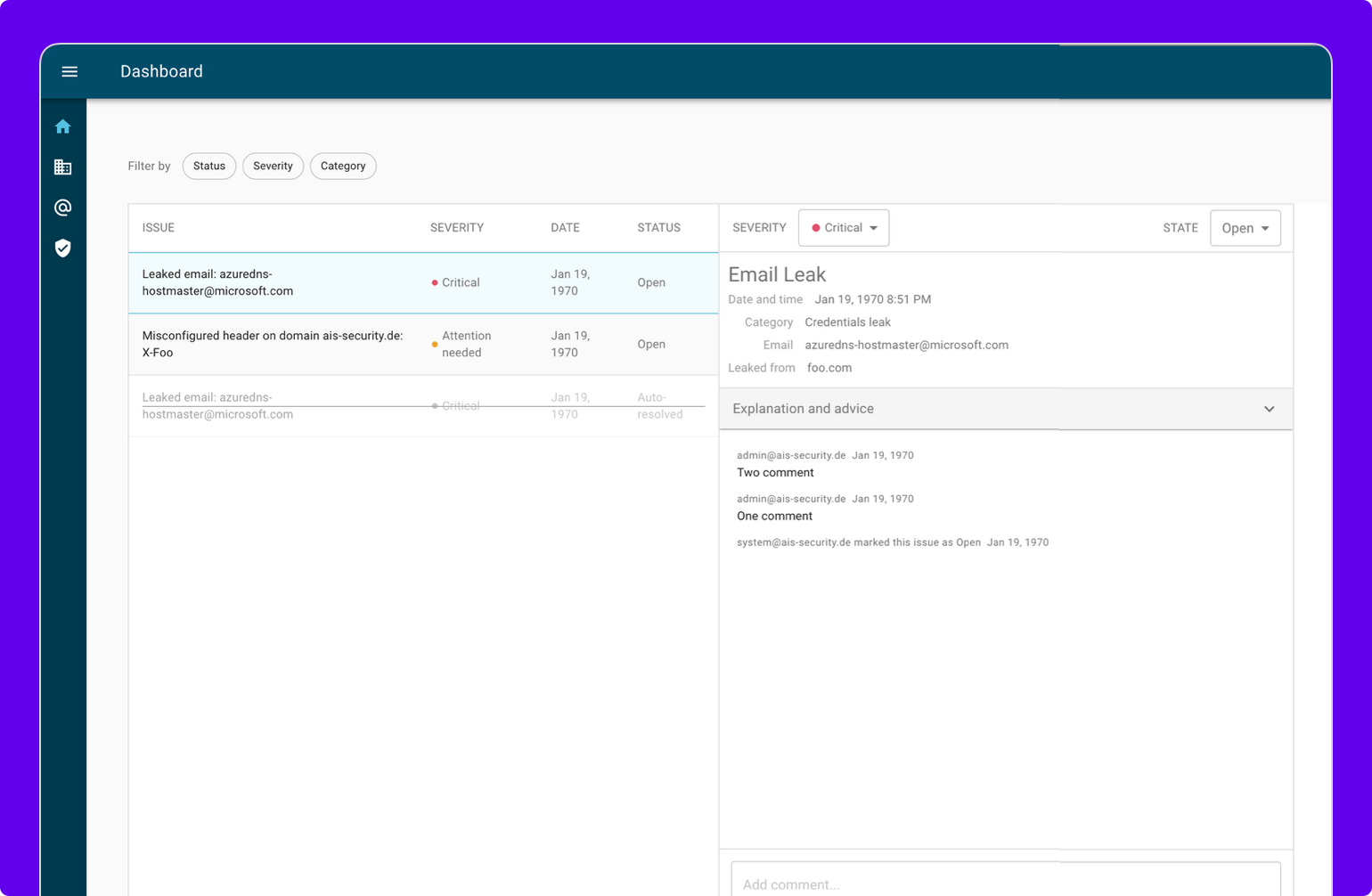This screenshot has height=896, width=1372.
Task: Click the red Critical severity dot indicator
Action: (436, 282)
